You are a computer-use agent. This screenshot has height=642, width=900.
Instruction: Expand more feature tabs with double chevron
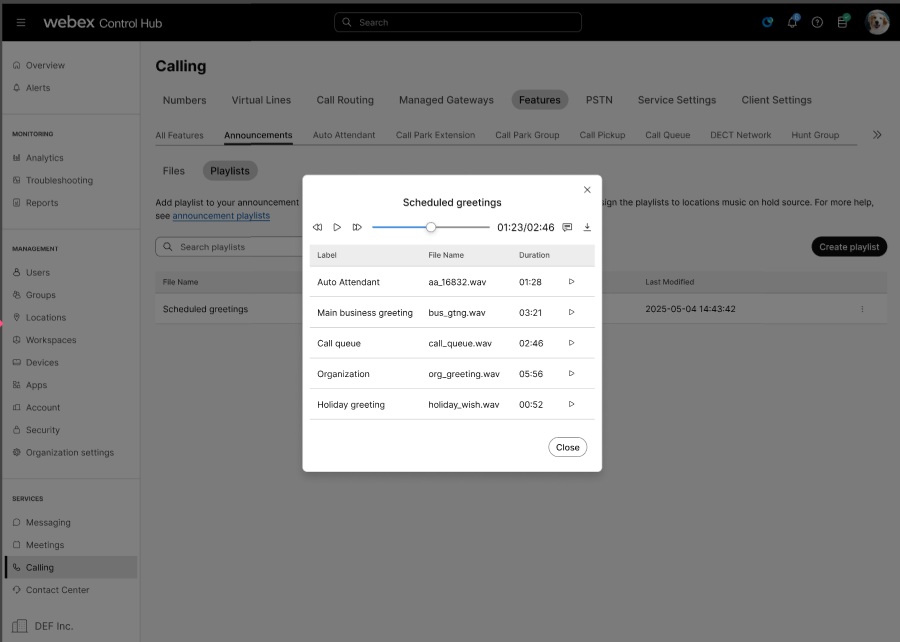(x=877, y=135)
